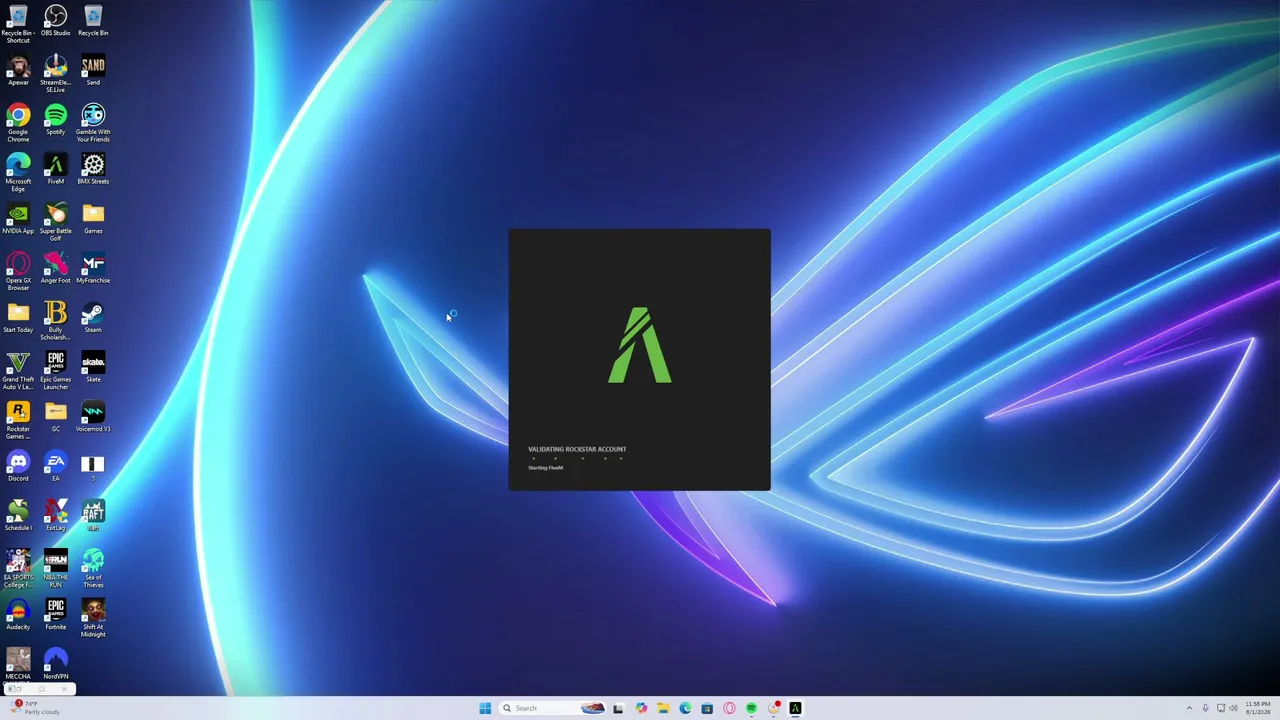Select the Recycle Bin - Shortcut icon

tap(18, 24)
